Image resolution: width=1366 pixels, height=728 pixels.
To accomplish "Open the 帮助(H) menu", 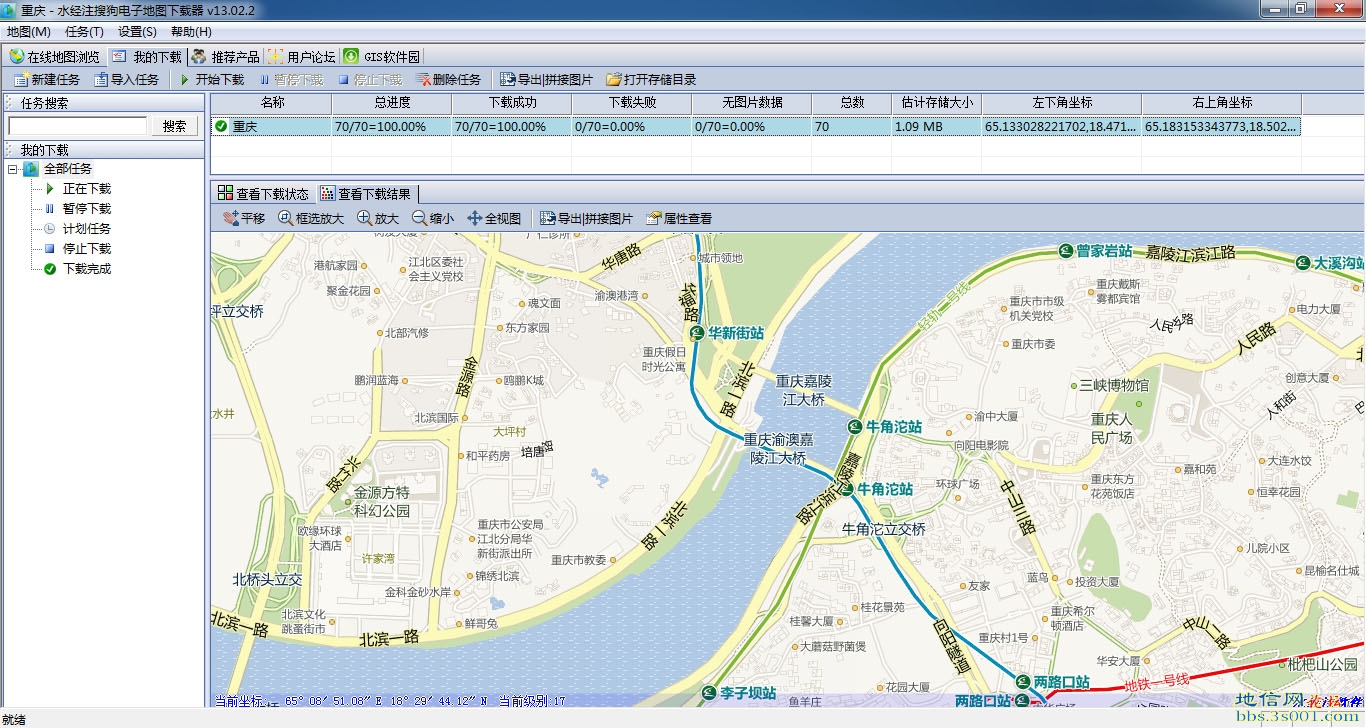I will pyautogui.click(x=191, y=32).
